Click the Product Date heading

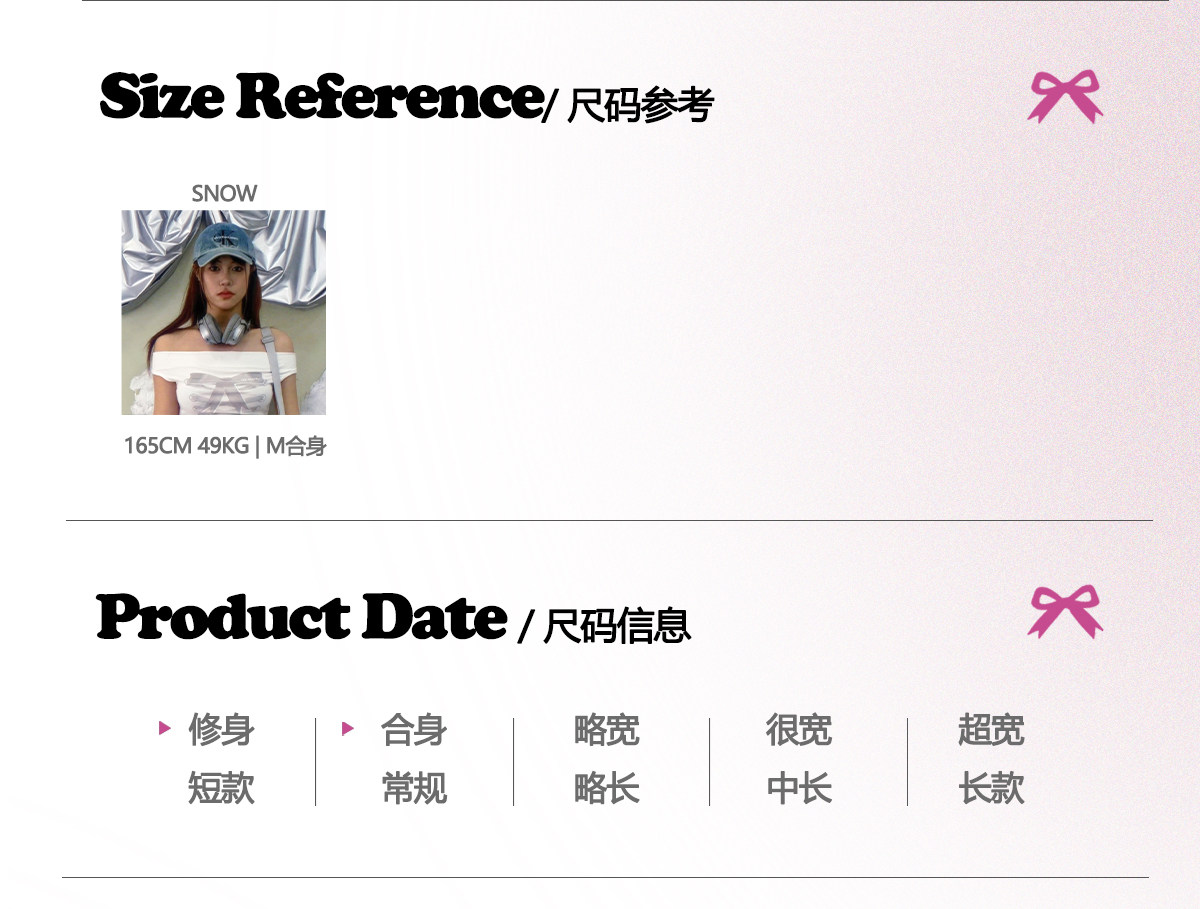301,618
